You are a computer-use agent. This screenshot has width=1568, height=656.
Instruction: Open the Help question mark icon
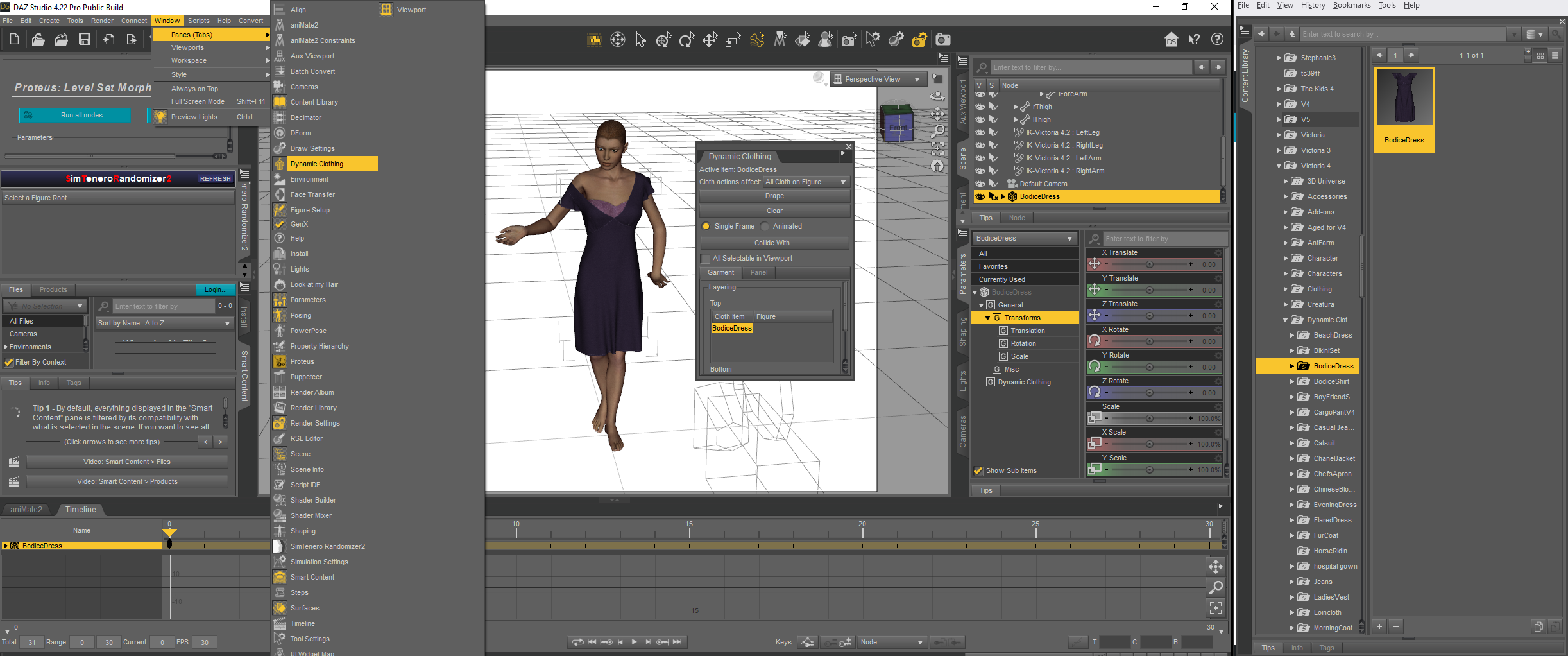(1218, 39)
